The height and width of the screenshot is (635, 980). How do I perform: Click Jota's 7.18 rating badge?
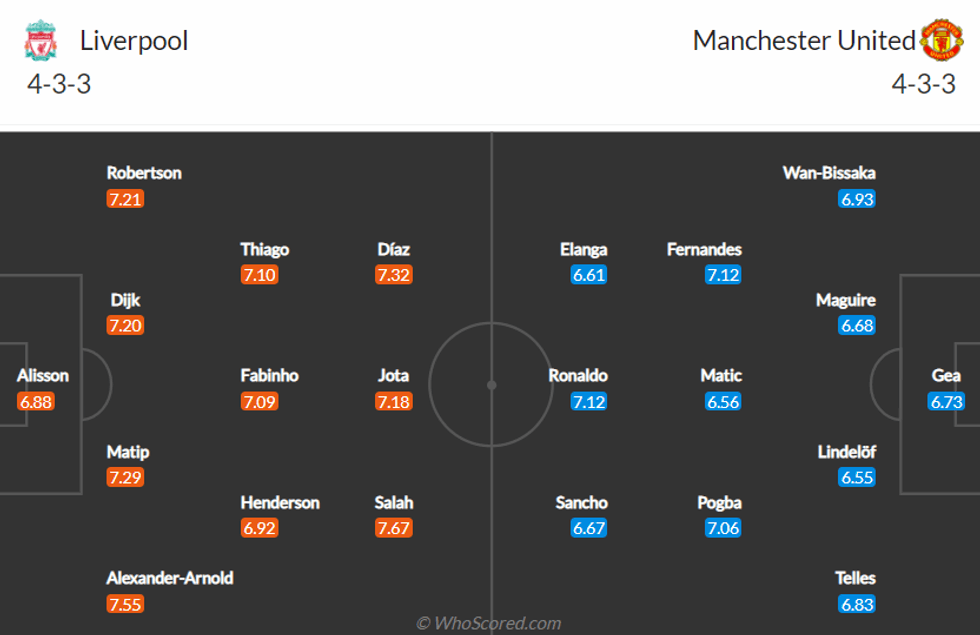click(394, 402)
